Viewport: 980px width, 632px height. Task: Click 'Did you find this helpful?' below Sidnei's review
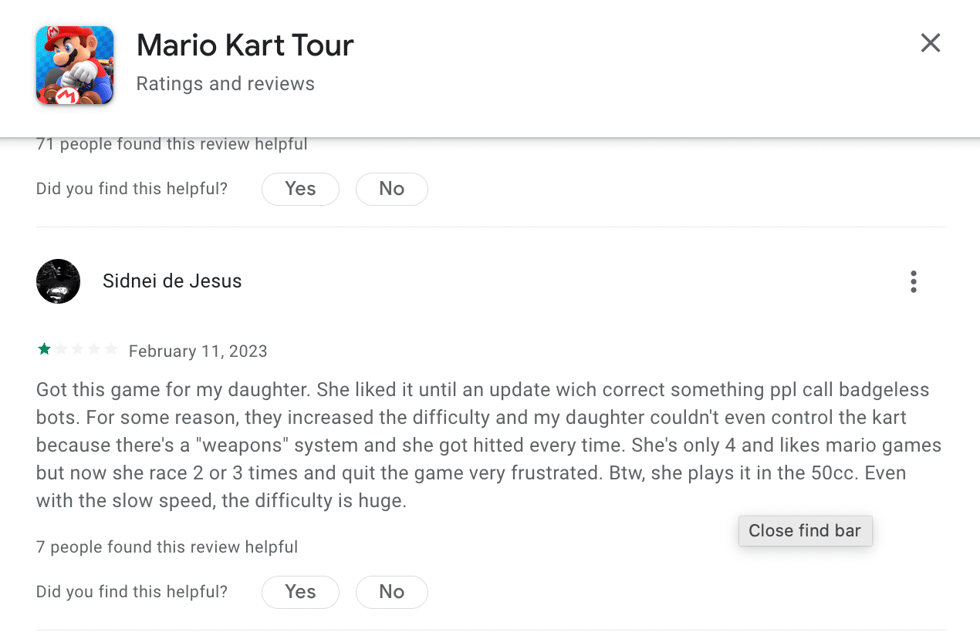(132, 592)
